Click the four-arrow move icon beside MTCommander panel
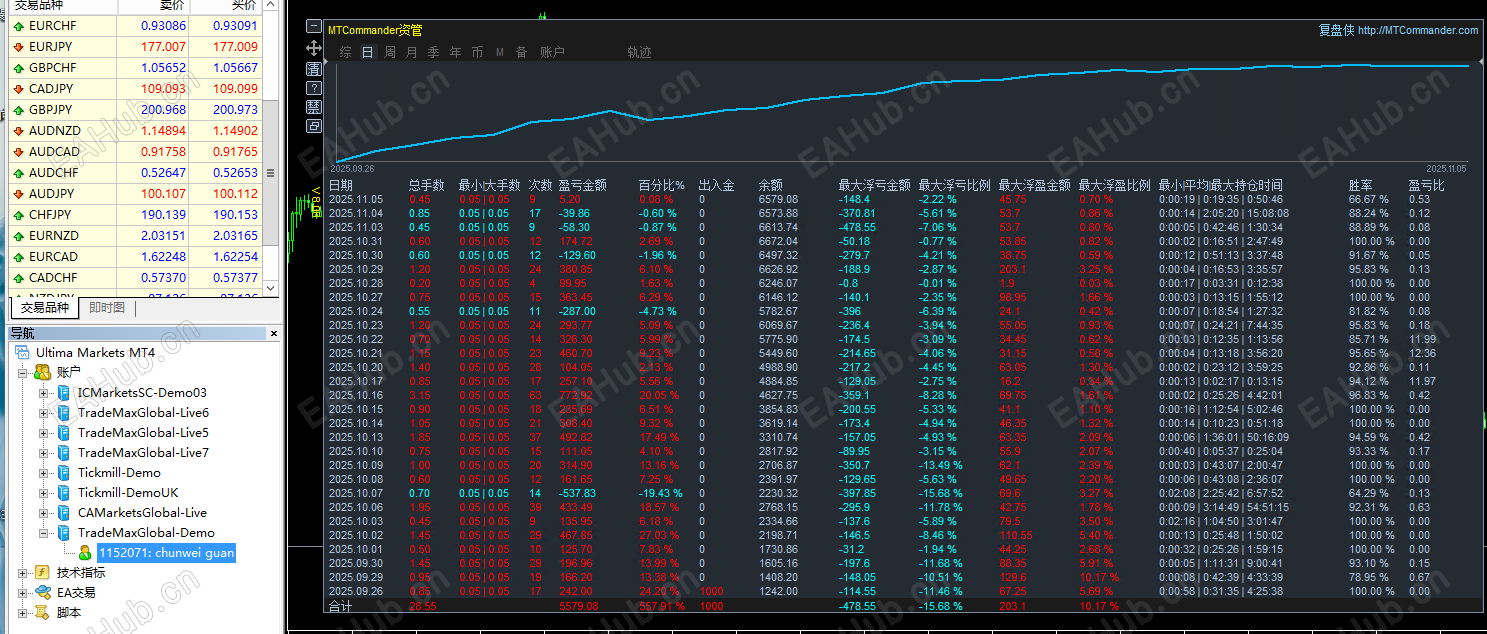The width and height of the screenshot is (1487, 634). coord(314,47)
